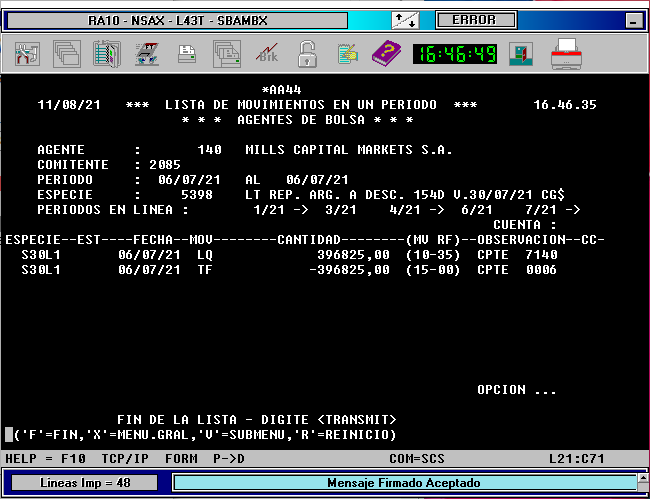Click the period 7/21 ->

tap(553, 210)
